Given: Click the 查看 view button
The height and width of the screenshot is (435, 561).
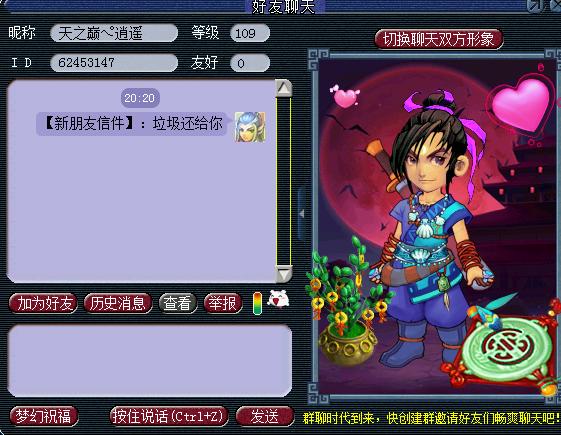Looking at the screenshot, I should click(177, 303).
